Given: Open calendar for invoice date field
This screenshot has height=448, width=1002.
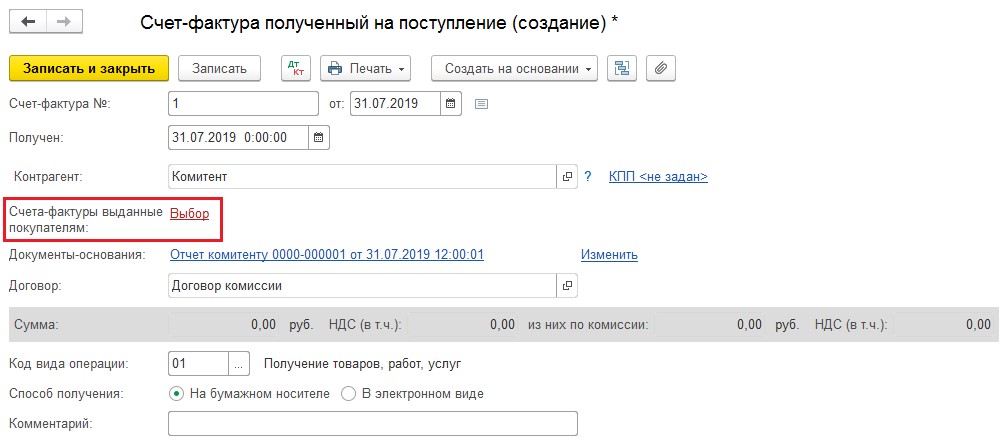Looking at the screenshot, I should pos(451,103).
